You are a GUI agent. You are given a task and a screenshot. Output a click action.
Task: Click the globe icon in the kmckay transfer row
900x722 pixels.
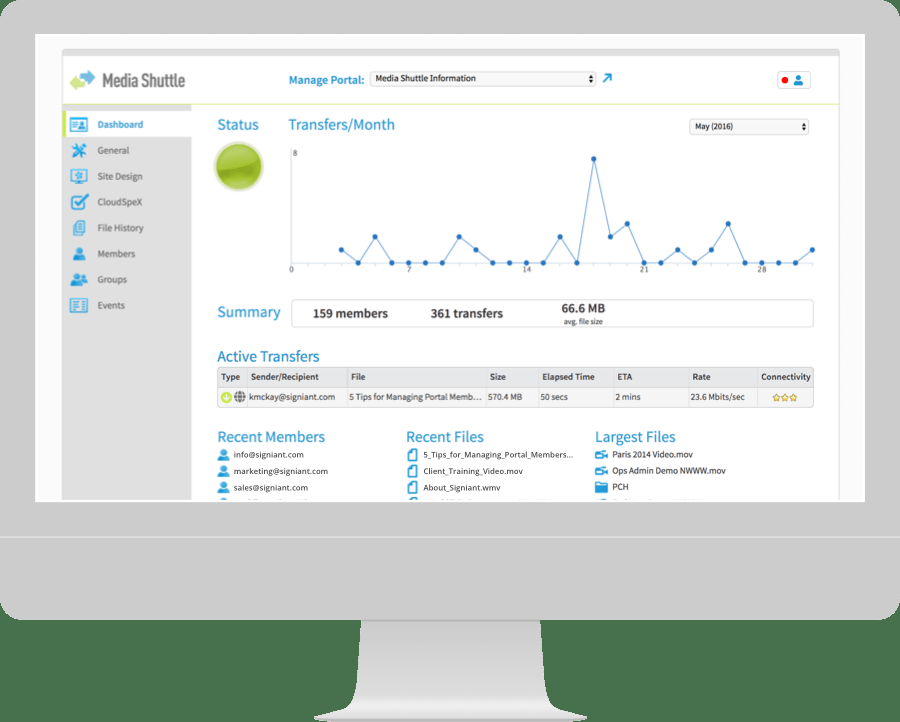[240, 397]
